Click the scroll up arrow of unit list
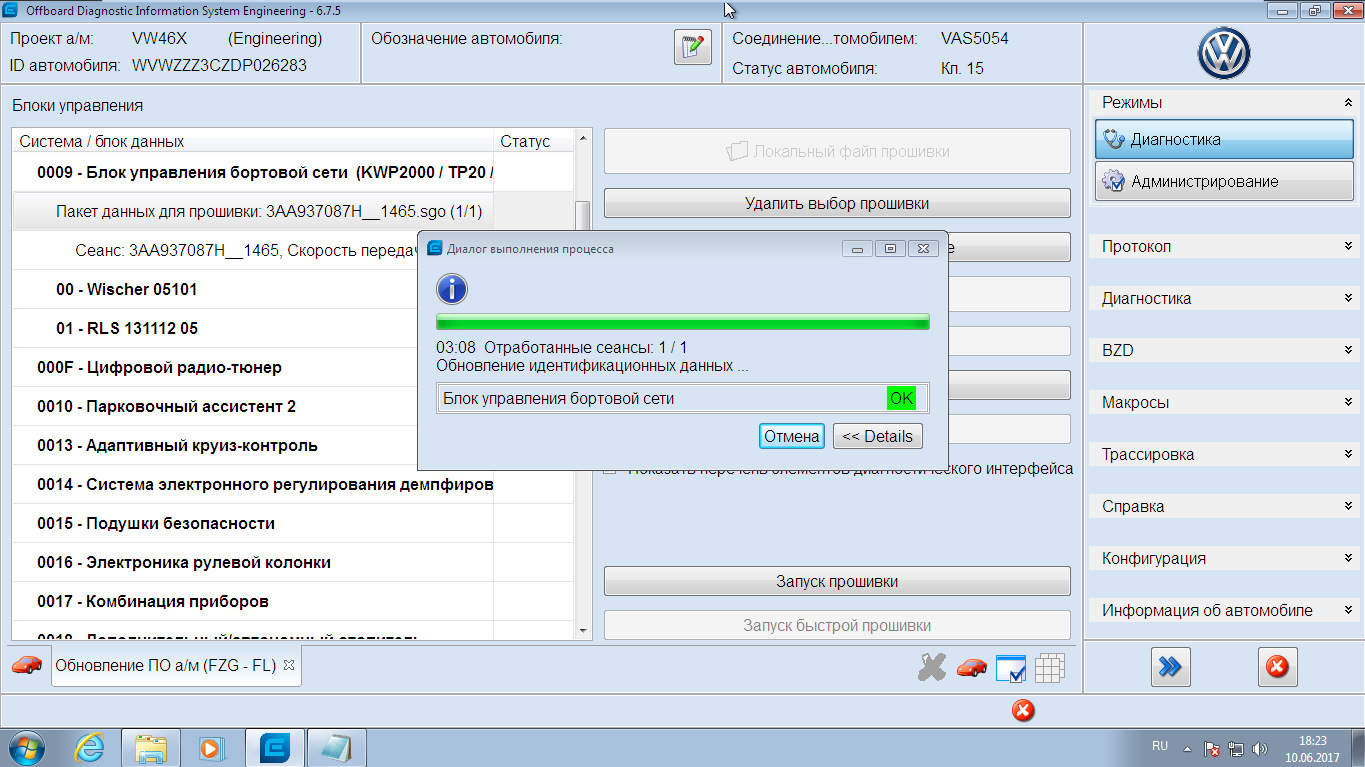 pos(584,137)
